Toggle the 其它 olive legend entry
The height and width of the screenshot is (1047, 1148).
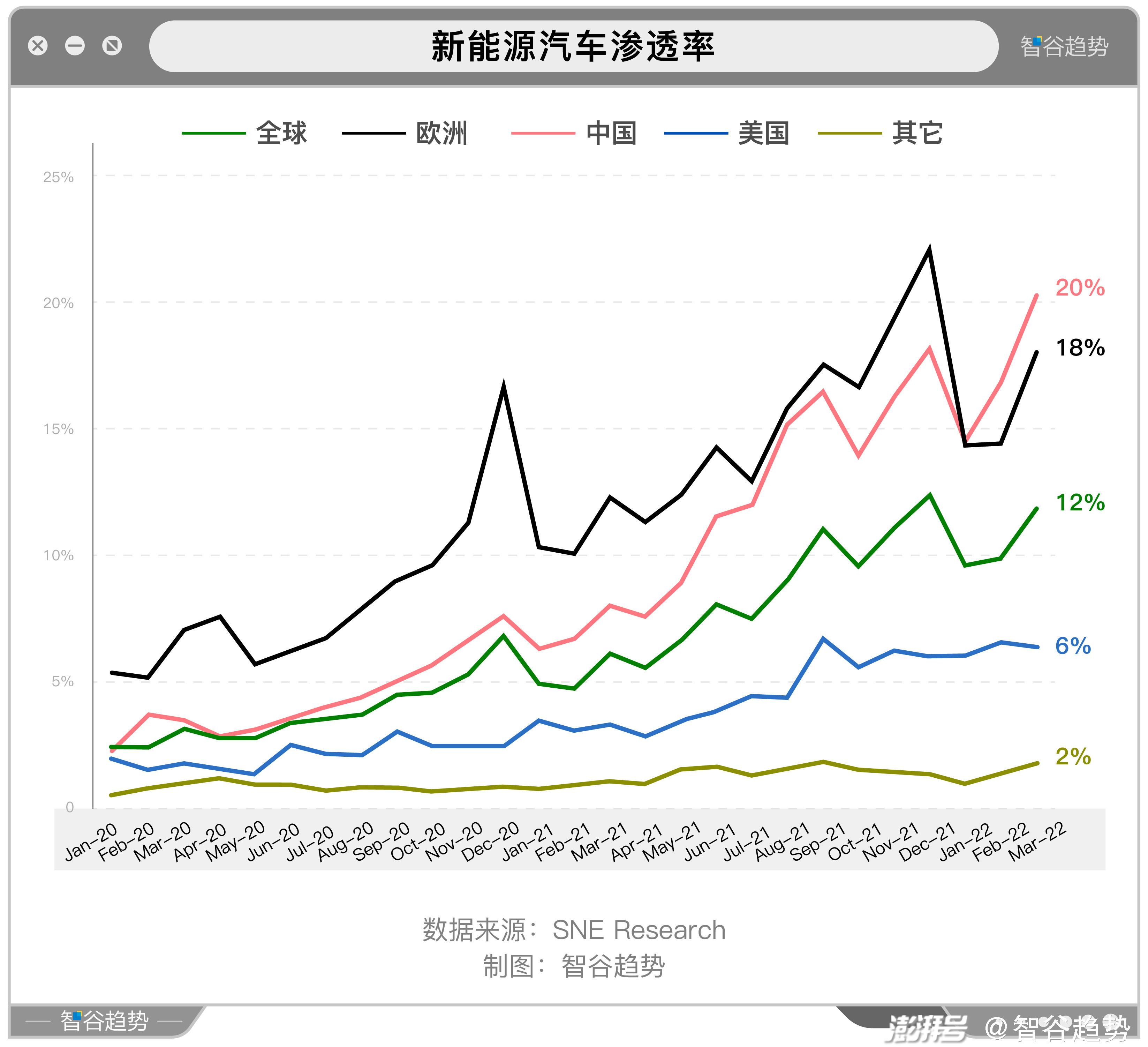click(917, 133)
